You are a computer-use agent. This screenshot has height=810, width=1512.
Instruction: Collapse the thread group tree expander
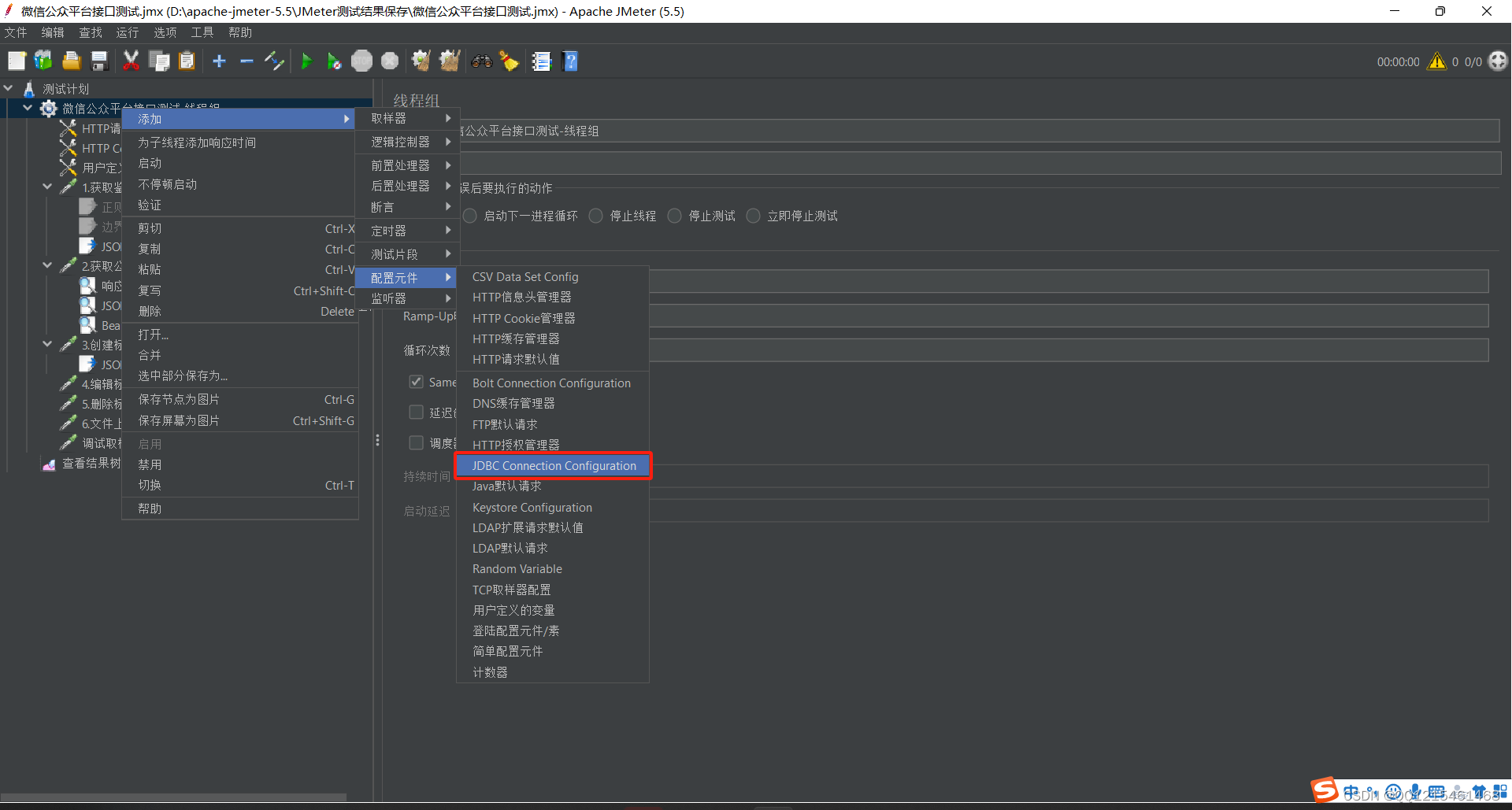click(28, 108)
